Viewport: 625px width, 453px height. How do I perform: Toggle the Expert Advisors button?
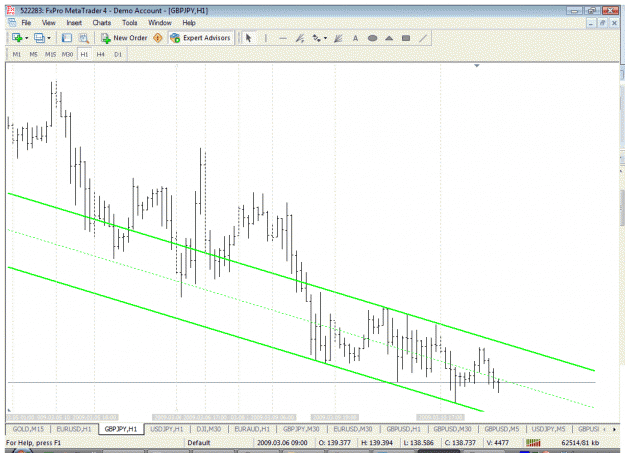200,38
